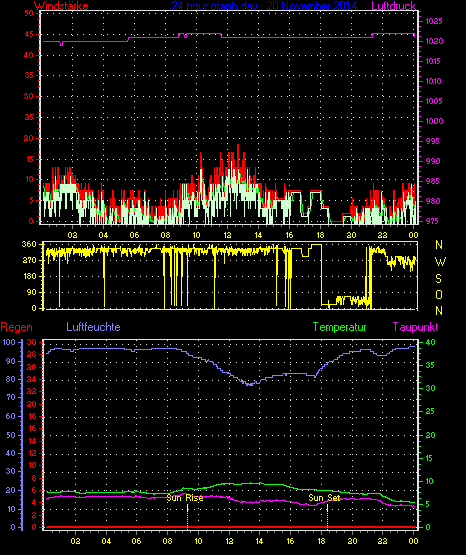466x555 pixels.
Task: Click the 975 pressure axis value
Action: (x=433, y=221)
